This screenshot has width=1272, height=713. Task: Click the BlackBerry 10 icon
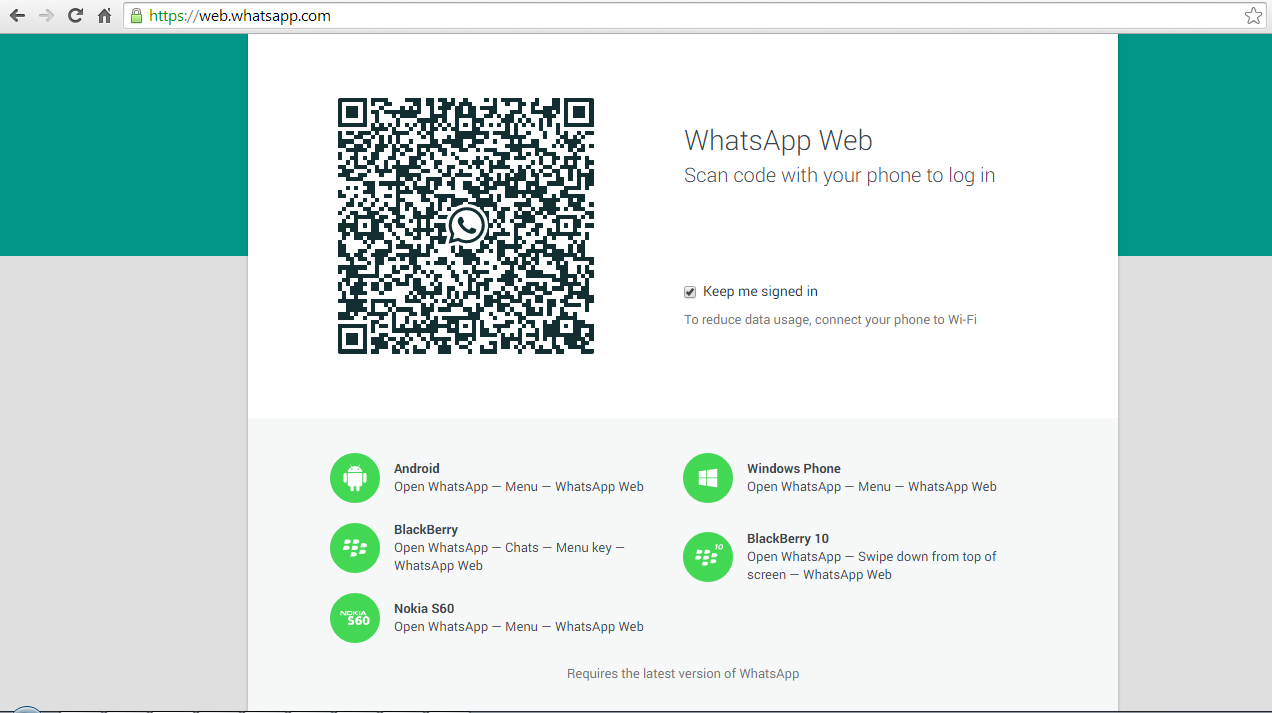click(708, 556)
